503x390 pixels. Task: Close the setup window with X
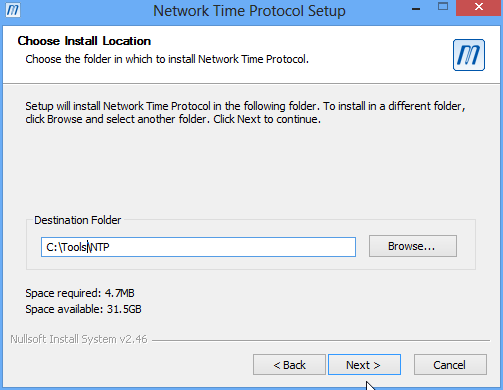[x=479, y=8]
